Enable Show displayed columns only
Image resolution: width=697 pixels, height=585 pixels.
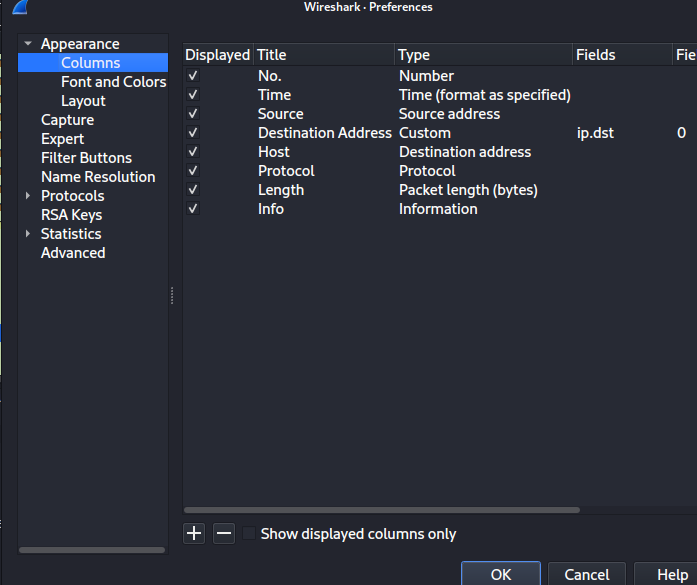pos(249,534)
